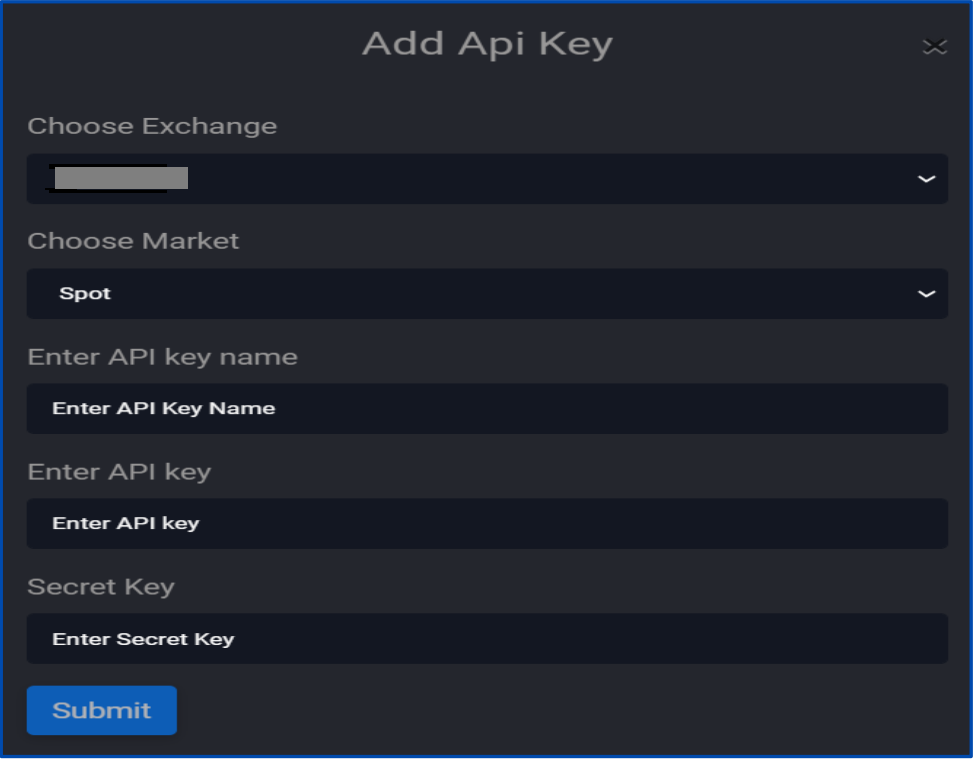The image size is (974, 760).
Task: Click the API Key Name input box
Action: pos(487,408)
